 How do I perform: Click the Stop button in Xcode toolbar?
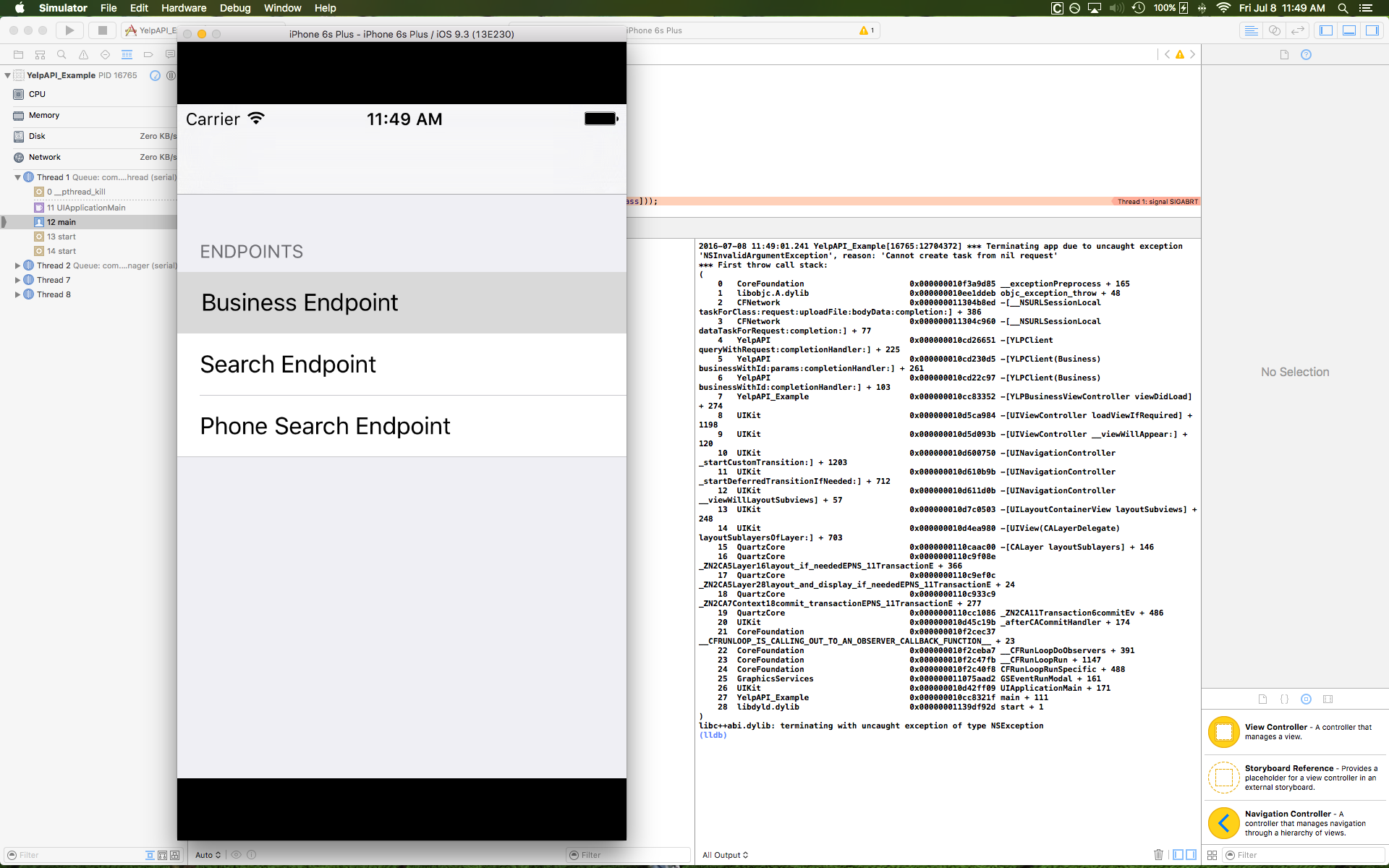(x=103, y=30)
